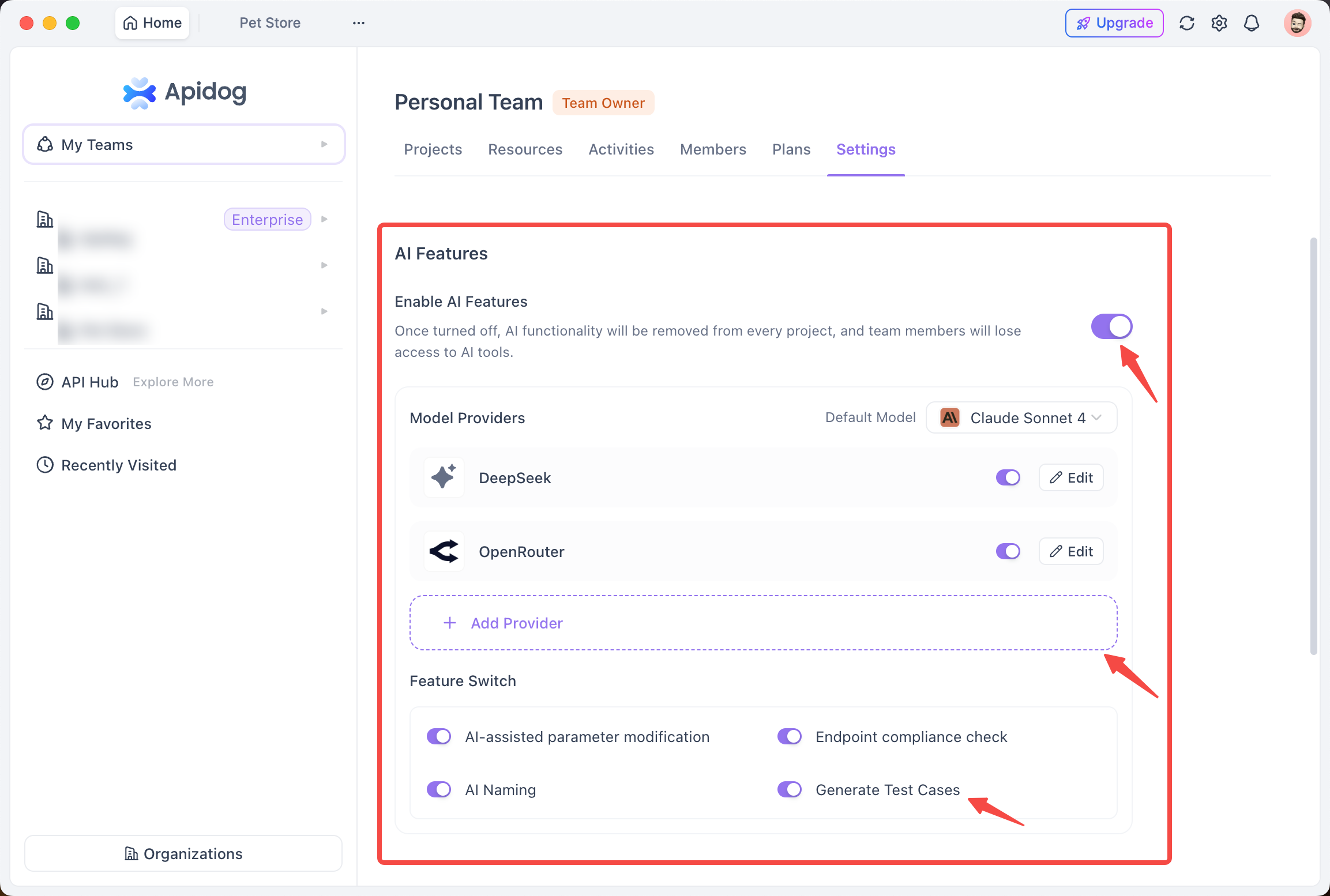Viewport: 1330px width, 896px height.
Task: Expand the My Teams selector
Action: (183, 144)
